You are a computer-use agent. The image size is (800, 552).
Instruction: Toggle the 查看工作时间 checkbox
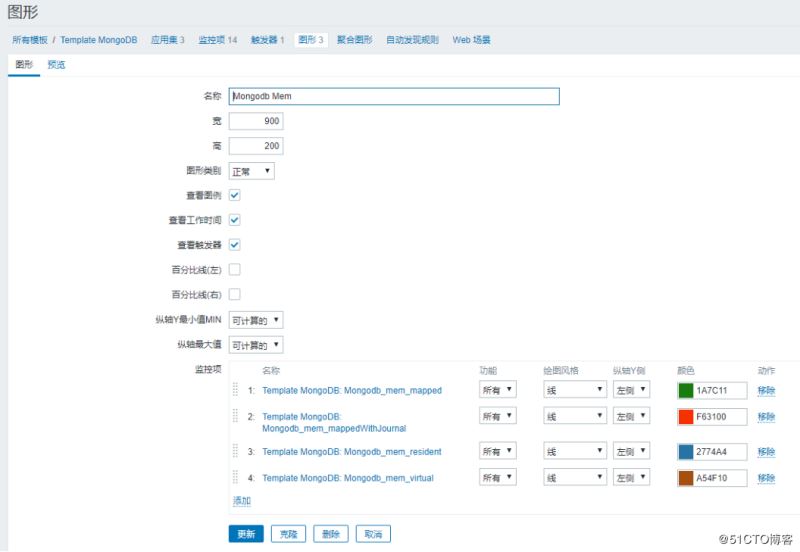(235, 220)
